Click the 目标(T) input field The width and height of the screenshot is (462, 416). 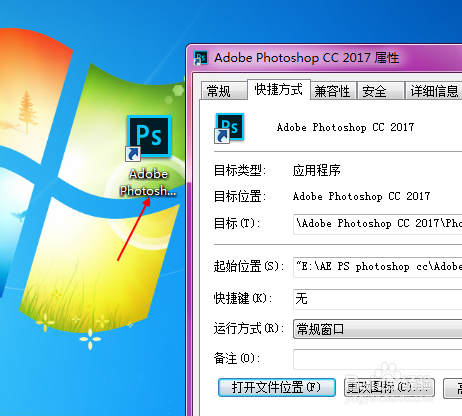378,224
